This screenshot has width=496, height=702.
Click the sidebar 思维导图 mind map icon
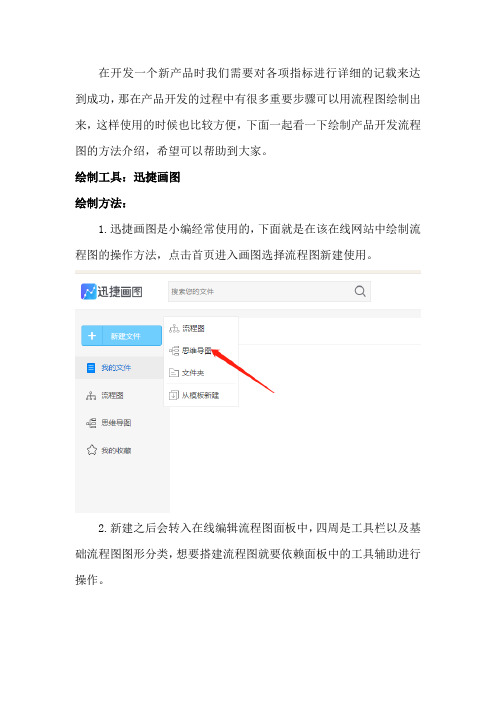tap(91, 423)
